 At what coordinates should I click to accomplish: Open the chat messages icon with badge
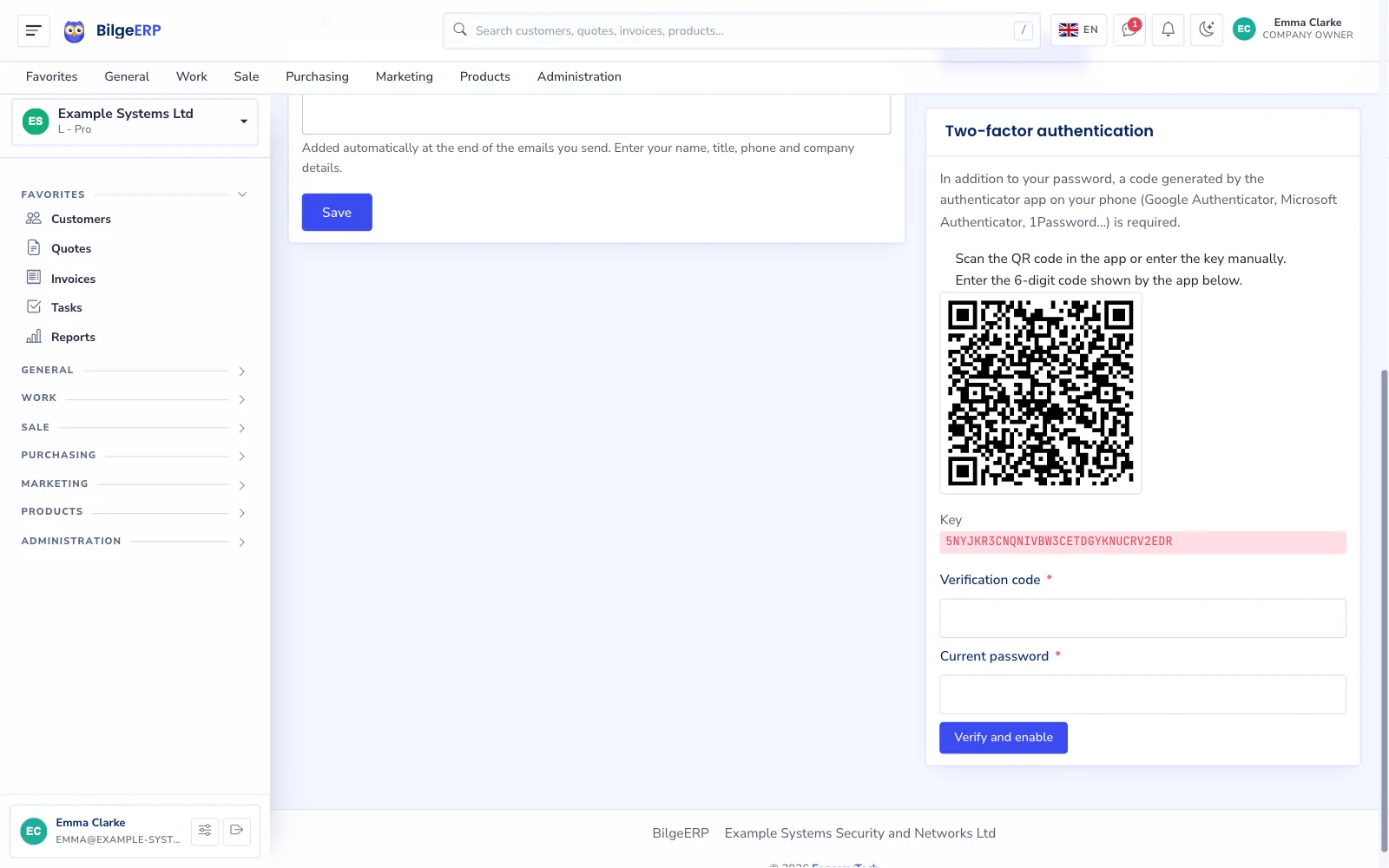pos(1129,30)
